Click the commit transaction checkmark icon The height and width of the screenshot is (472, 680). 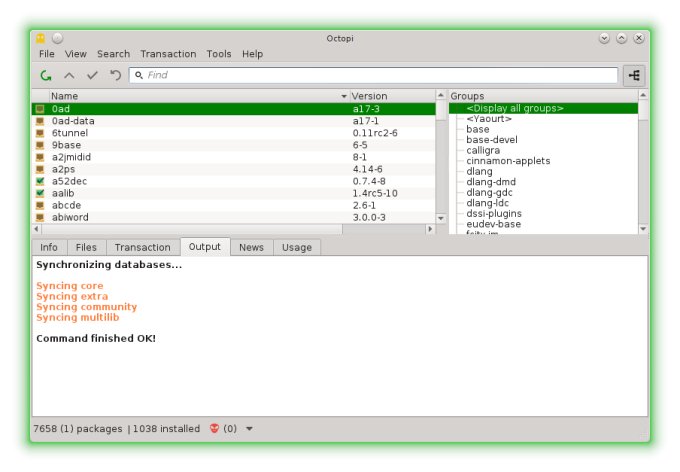pyautogui.click(x=92, y=75)
